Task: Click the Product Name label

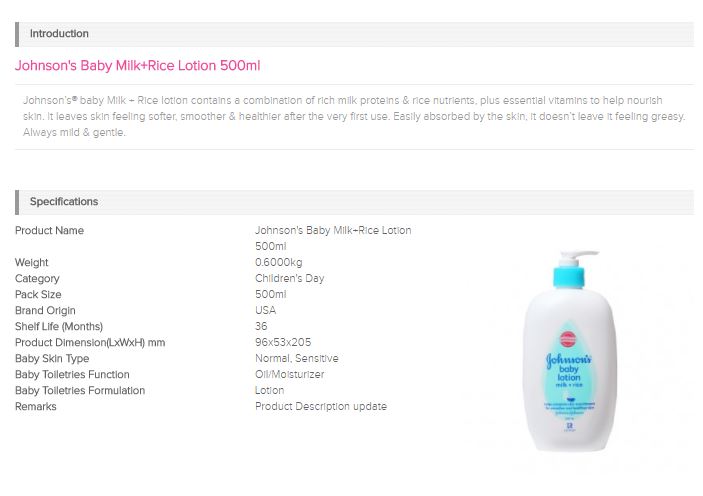Action: pyautogui.click(x=49, y=231)
